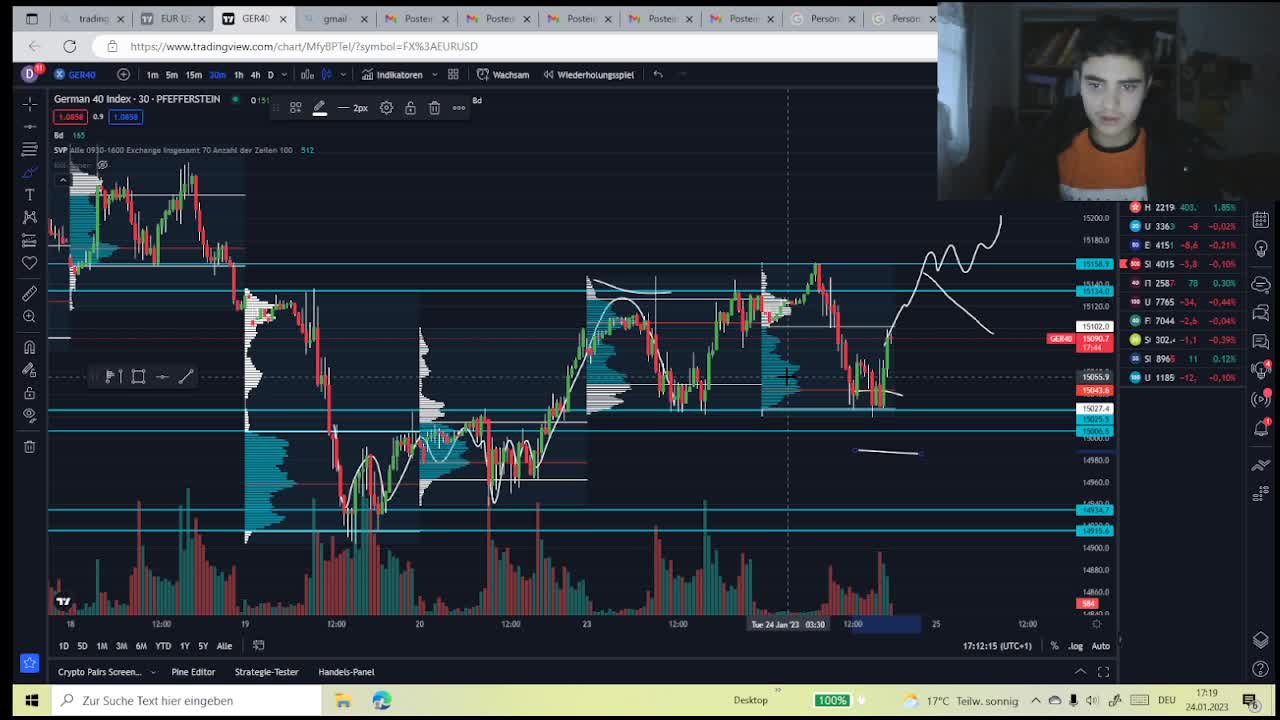Show hidden tray icons chevron
The image size is (1280, 720).
pyautogui.click(x=1035, y=700)
